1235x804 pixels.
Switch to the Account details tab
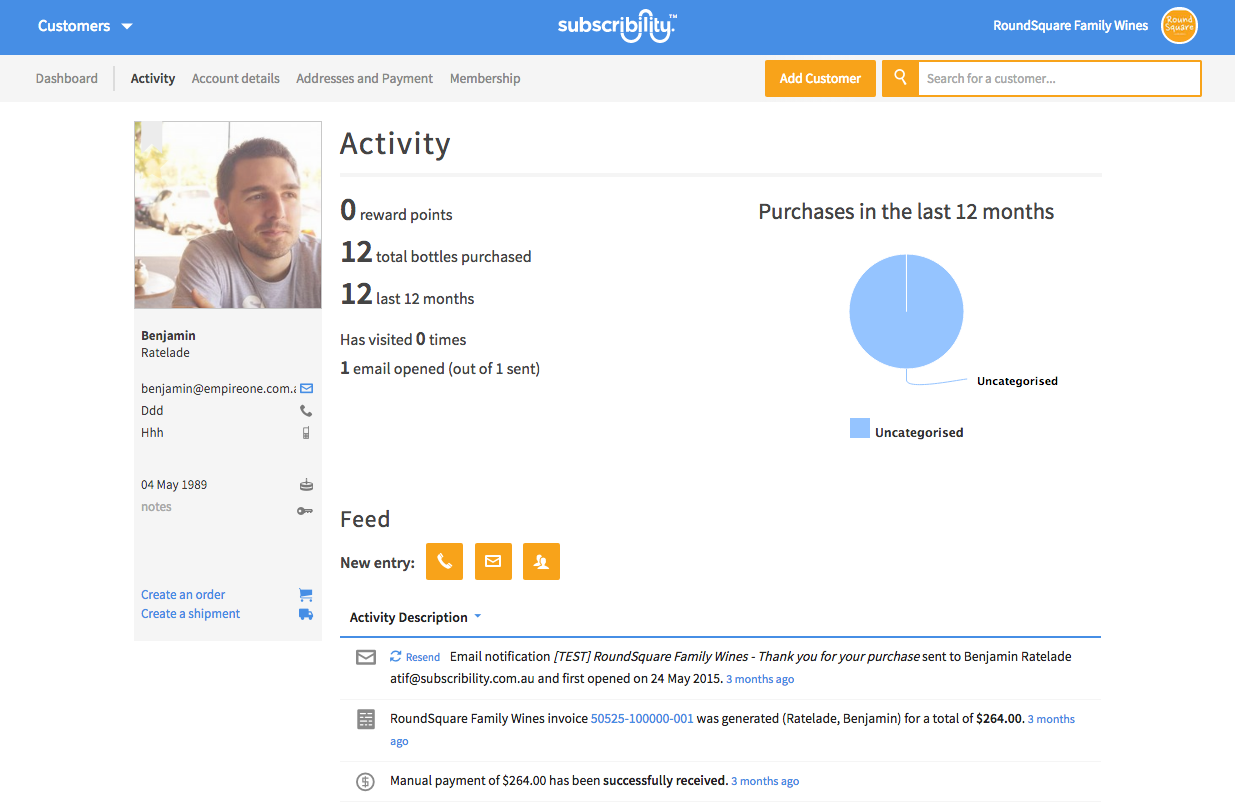pos(235,78)
